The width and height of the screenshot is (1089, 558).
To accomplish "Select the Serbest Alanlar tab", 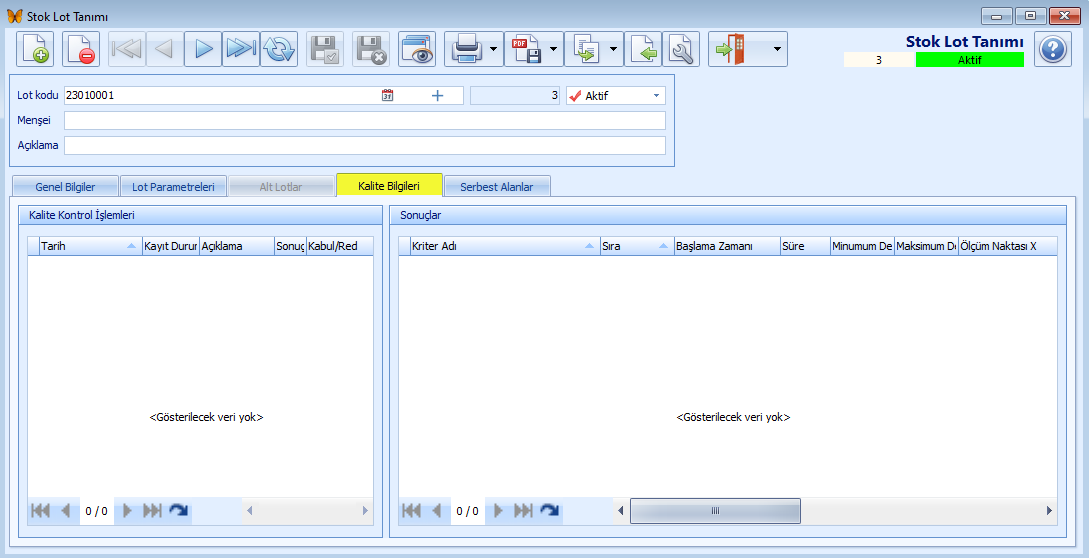I will click(497, 187).
